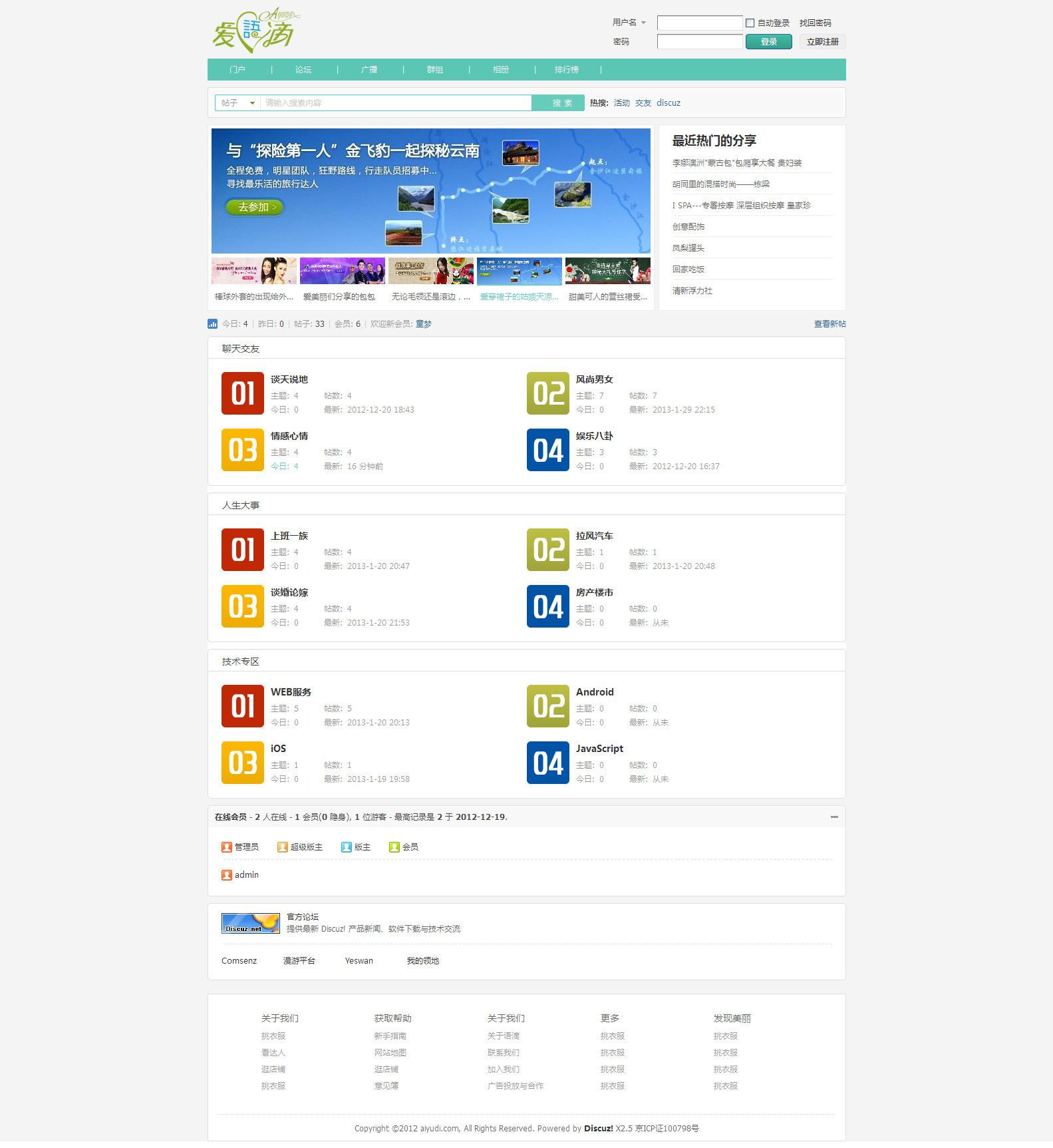Open the 01 icon beside WEB服务

tap(243, 706)
